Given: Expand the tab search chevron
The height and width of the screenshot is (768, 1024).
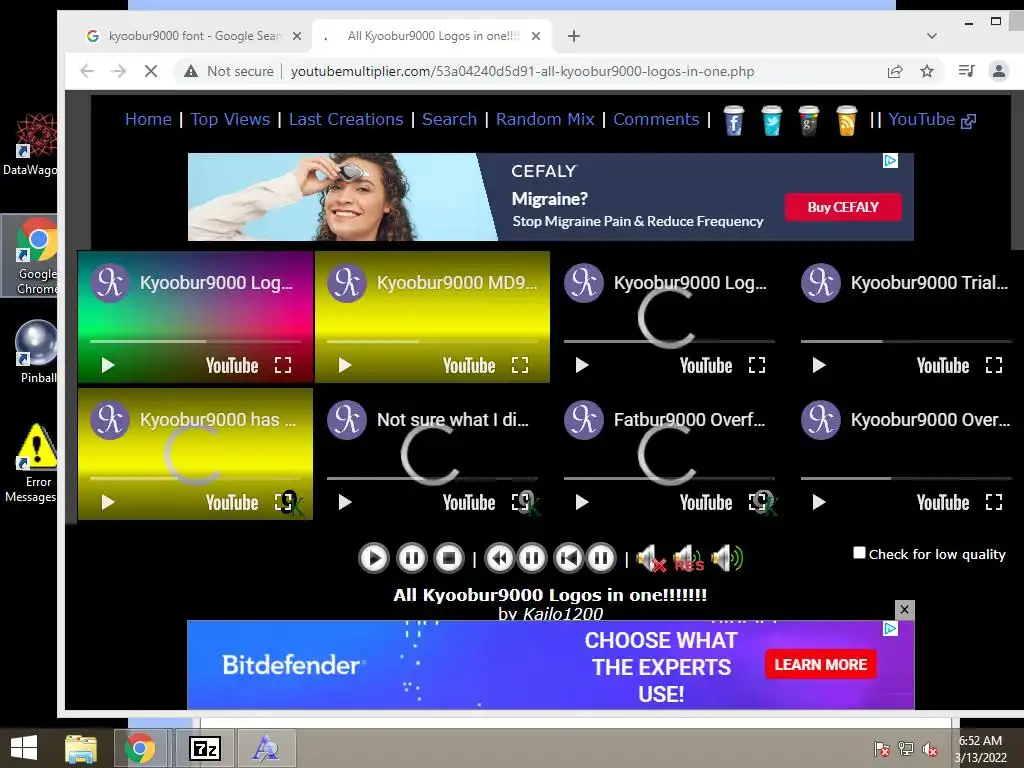Looking at the screenshot, I should click(931, 36).
